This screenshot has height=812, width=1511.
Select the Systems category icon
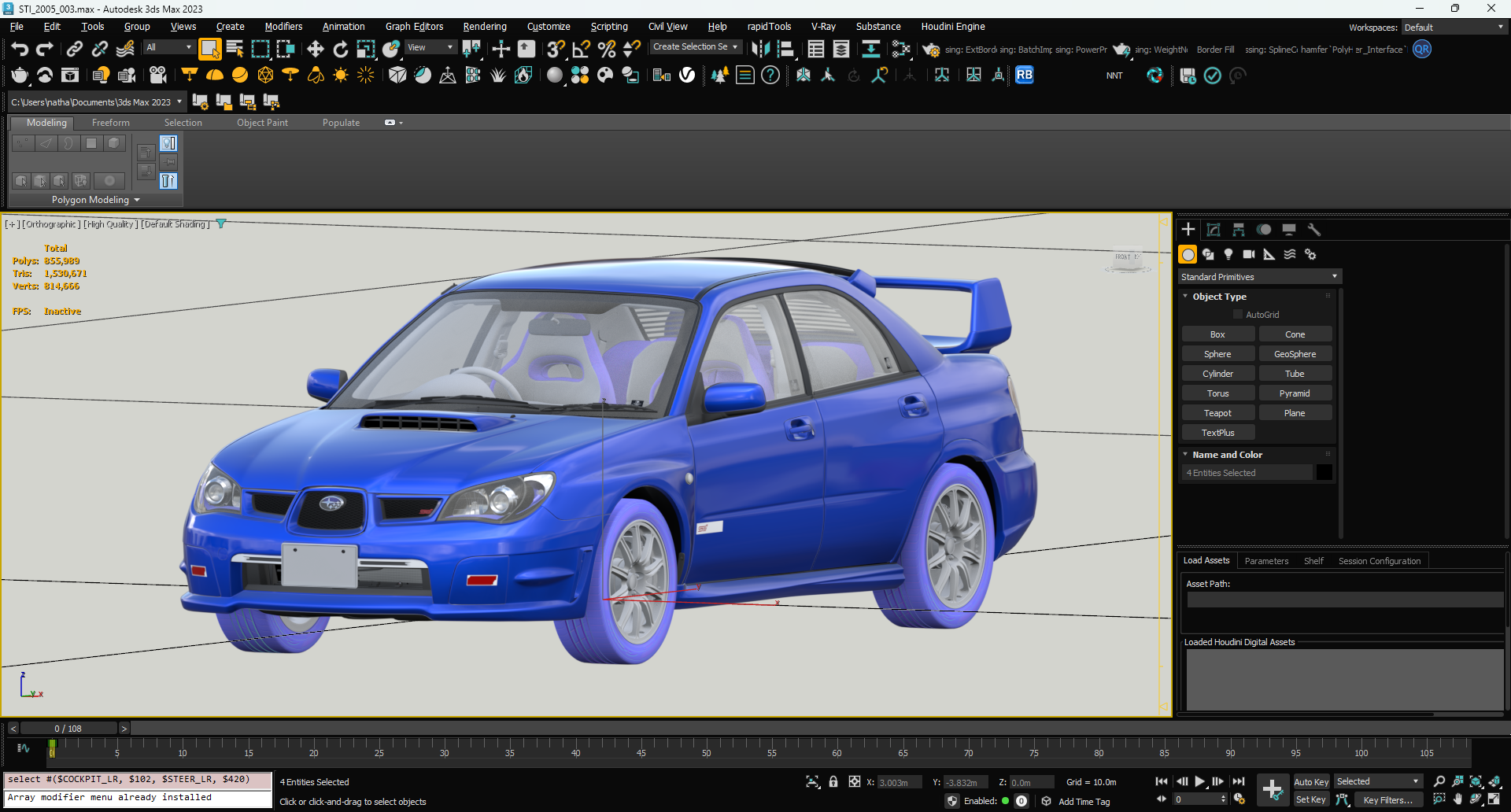pos(1310,254)
